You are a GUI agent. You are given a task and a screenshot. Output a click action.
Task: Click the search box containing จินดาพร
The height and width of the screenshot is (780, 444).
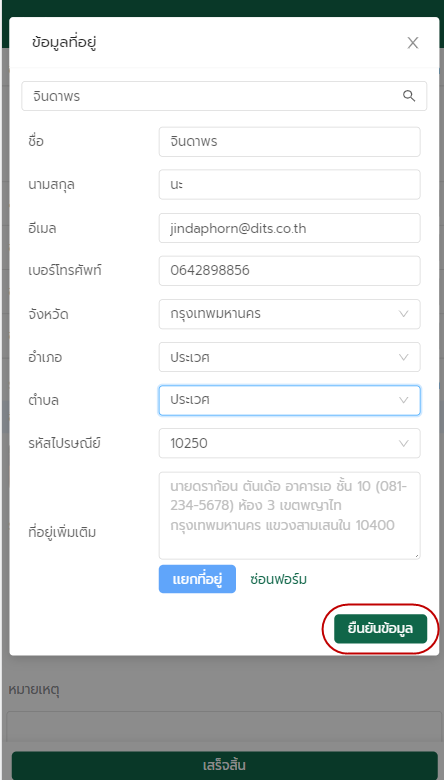(224, 96)
